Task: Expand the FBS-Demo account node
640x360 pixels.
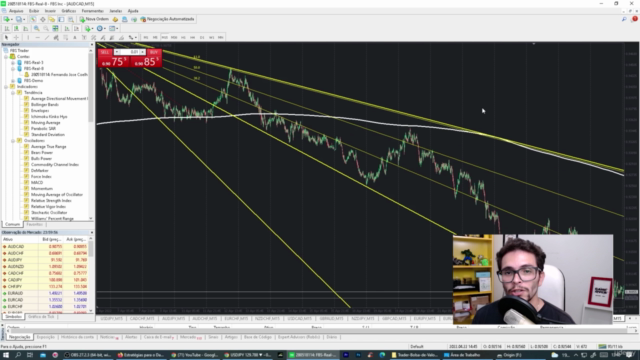Action: coord(13,81)
